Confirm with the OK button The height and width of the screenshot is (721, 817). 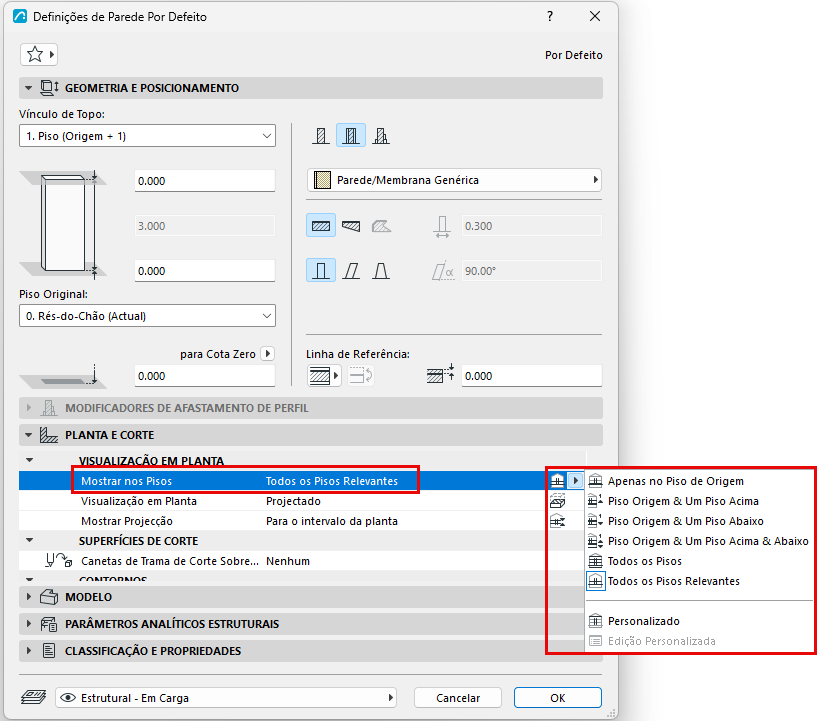[x=558, y=698]
